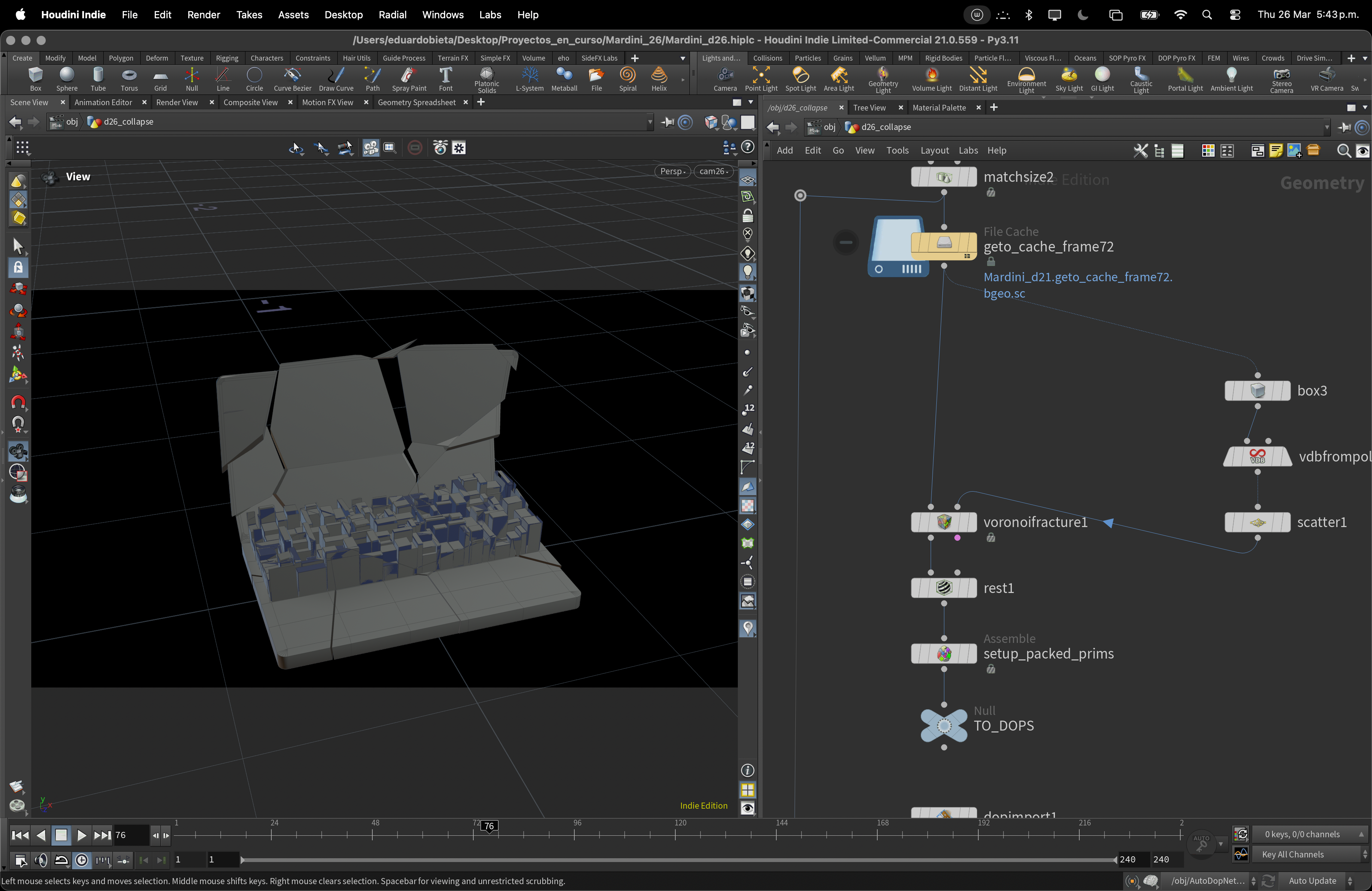Image resolution: width=1372 pixels, height=891 pixels.
Task: Click the Key All Channels button
Action: click(x=1292, y=855)
